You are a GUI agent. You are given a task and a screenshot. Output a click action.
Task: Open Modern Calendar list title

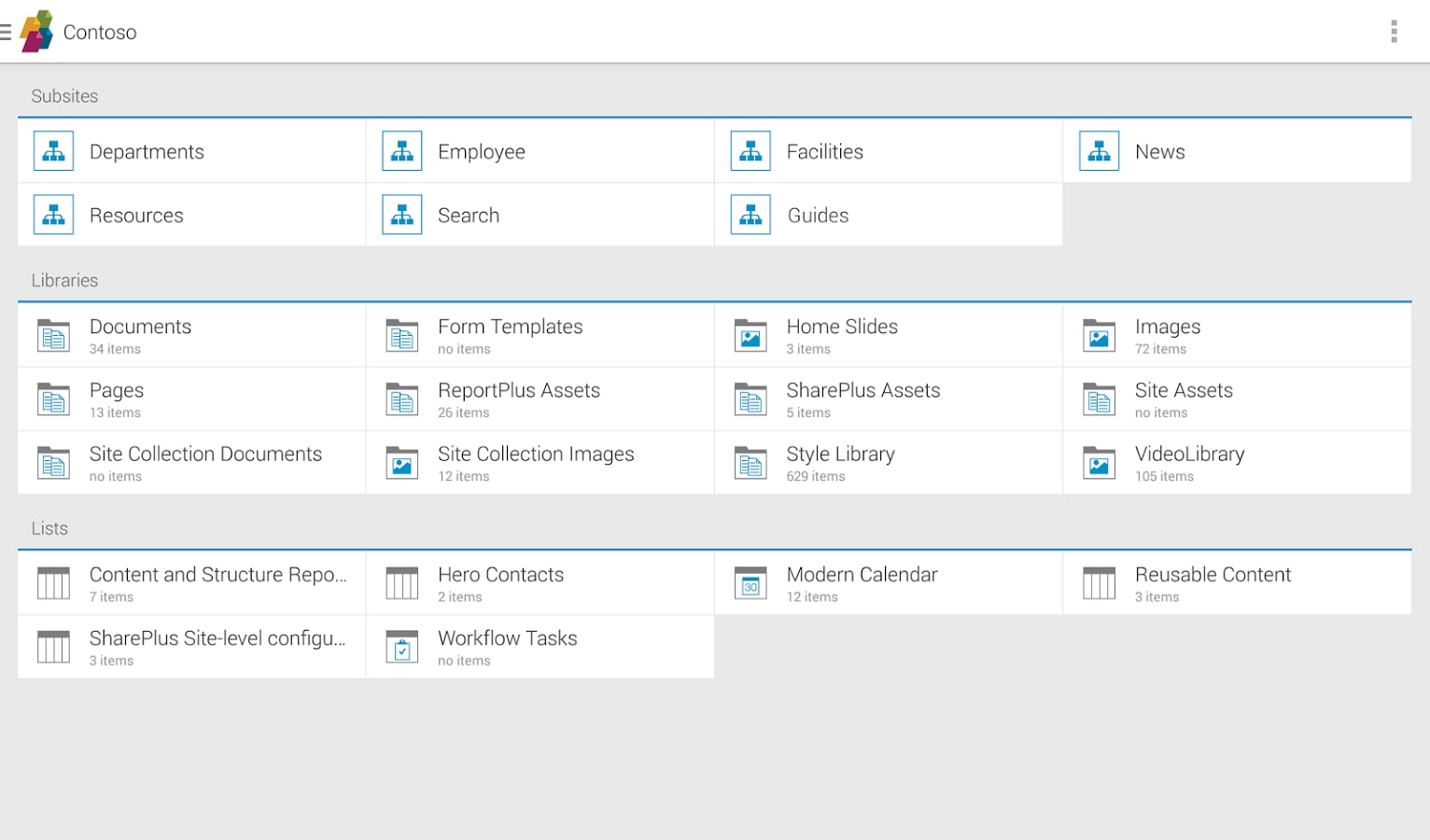[x=862, y=575]
